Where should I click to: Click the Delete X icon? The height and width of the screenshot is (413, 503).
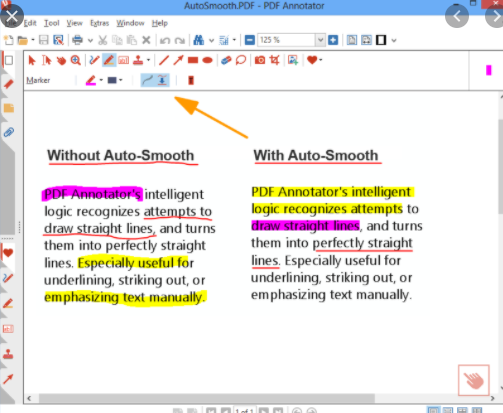click(x=146, y=40)
